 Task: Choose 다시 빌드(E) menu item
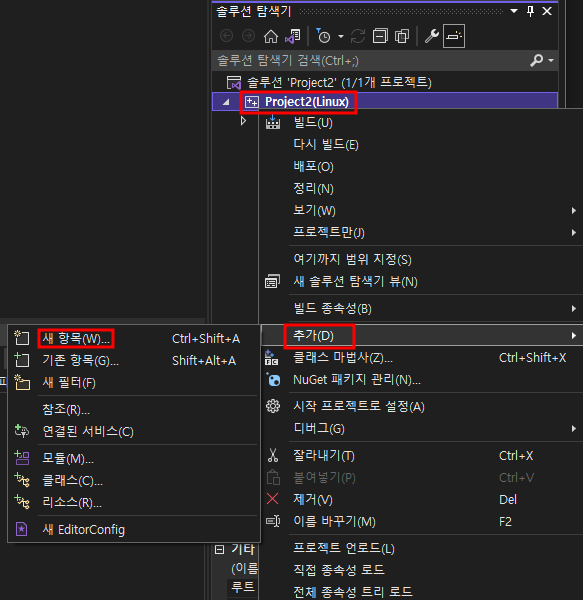(421, 145)
